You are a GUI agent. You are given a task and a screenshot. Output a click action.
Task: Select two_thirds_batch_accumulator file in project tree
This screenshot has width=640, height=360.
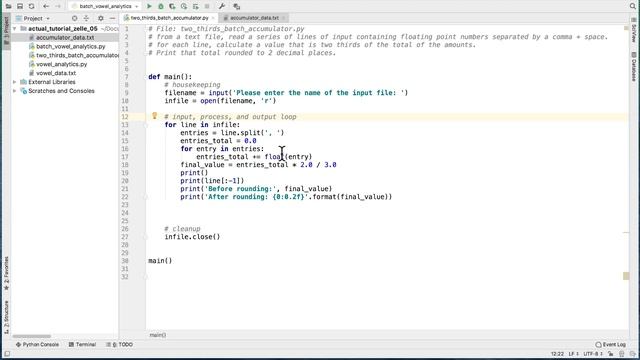tap(74, 55)
